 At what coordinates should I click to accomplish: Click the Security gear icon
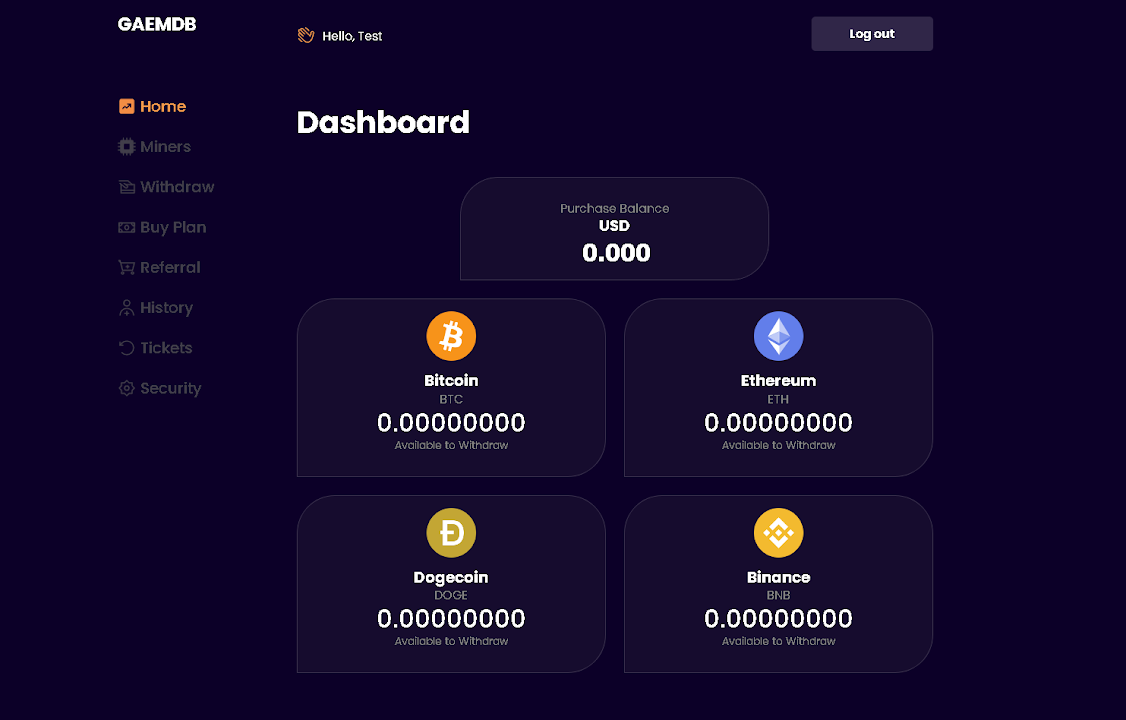127,388
